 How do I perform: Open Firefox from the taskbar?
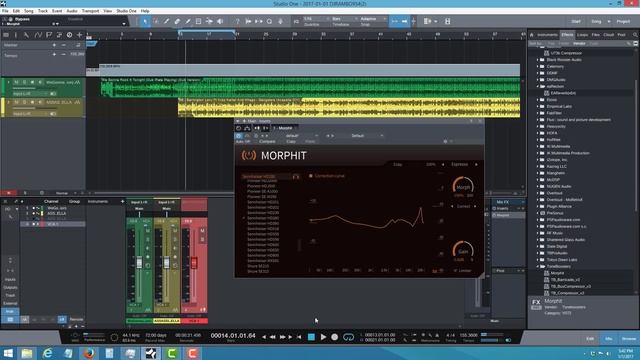click(x=89, y=353)
